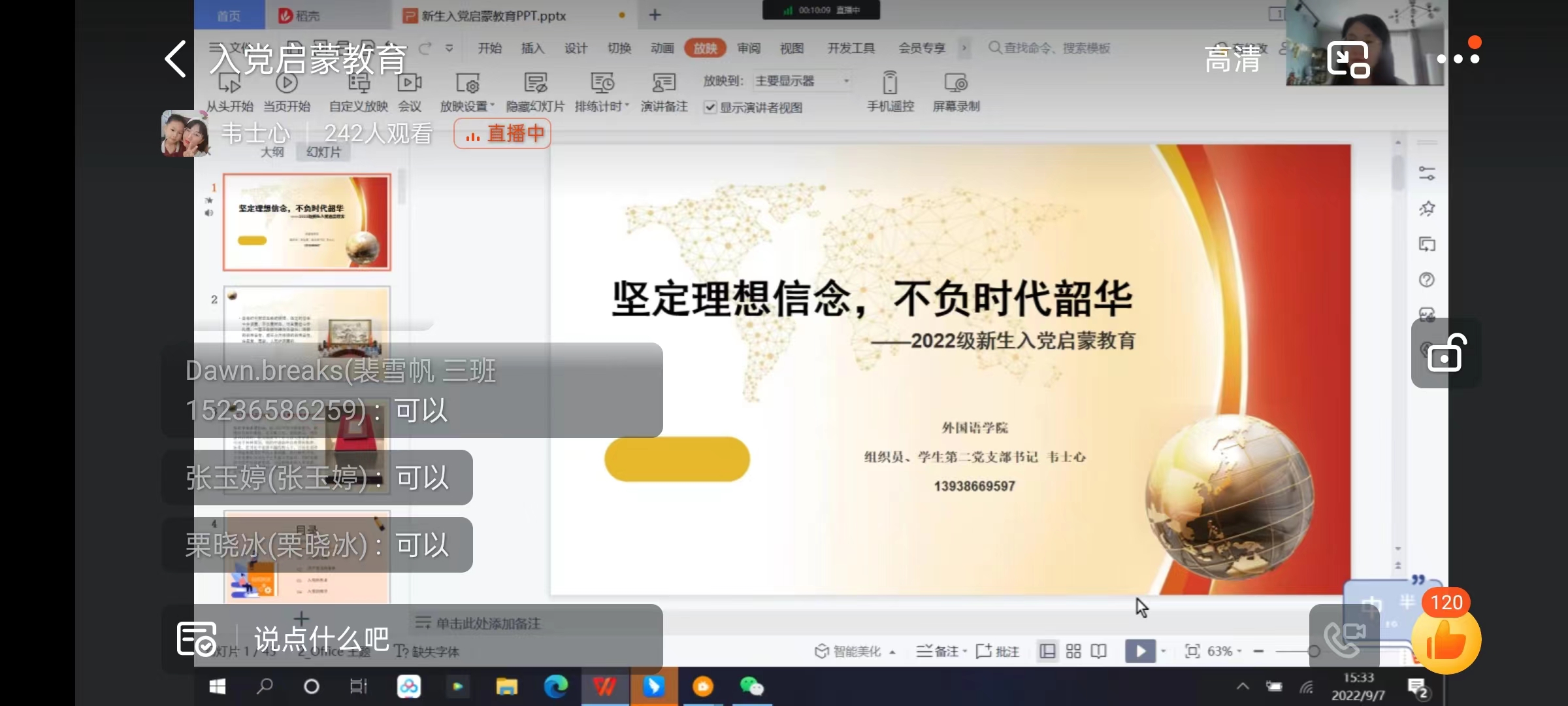Open the 高清 video quality selector
The image size is (1568, 706).
coord(1232,59)
